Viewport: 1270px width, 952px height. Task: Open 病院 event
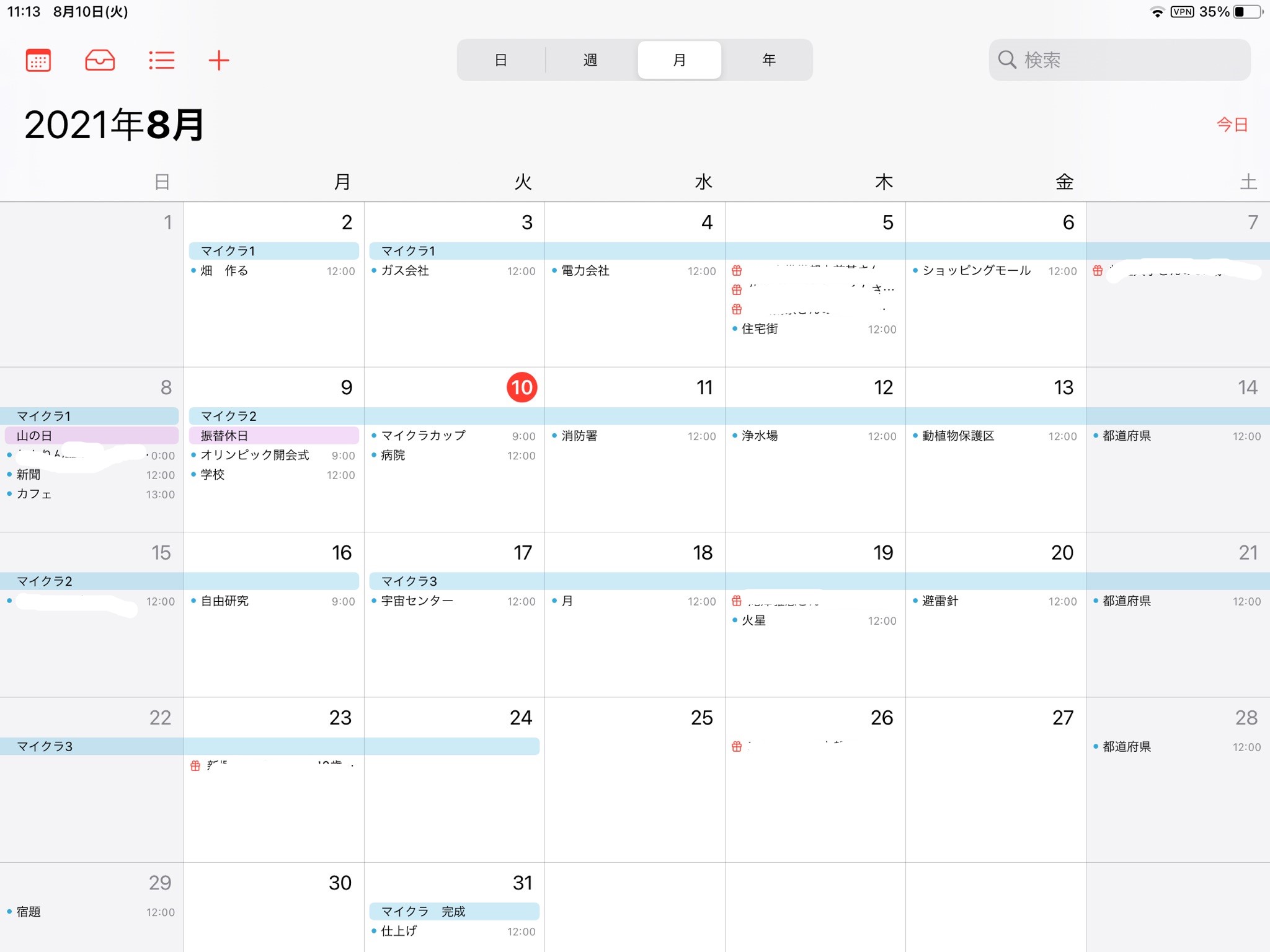(x=454, y=456)
